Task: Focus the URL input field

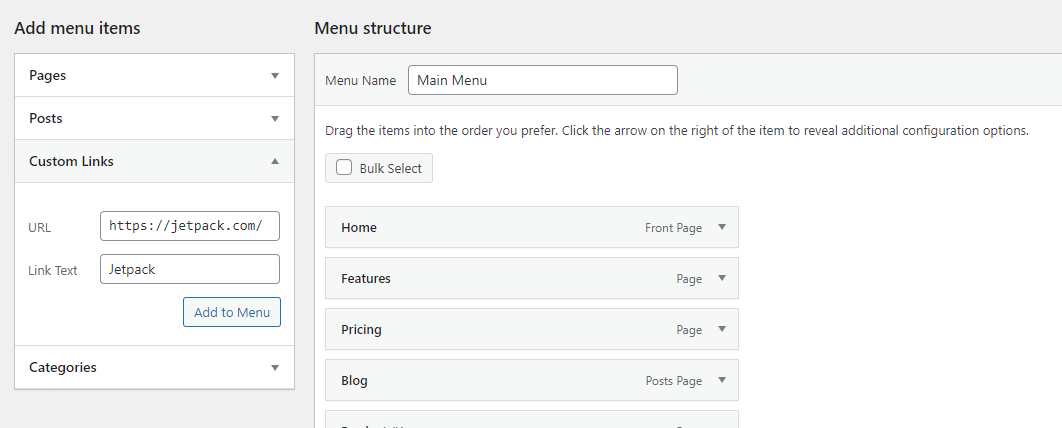Action: 190,226
